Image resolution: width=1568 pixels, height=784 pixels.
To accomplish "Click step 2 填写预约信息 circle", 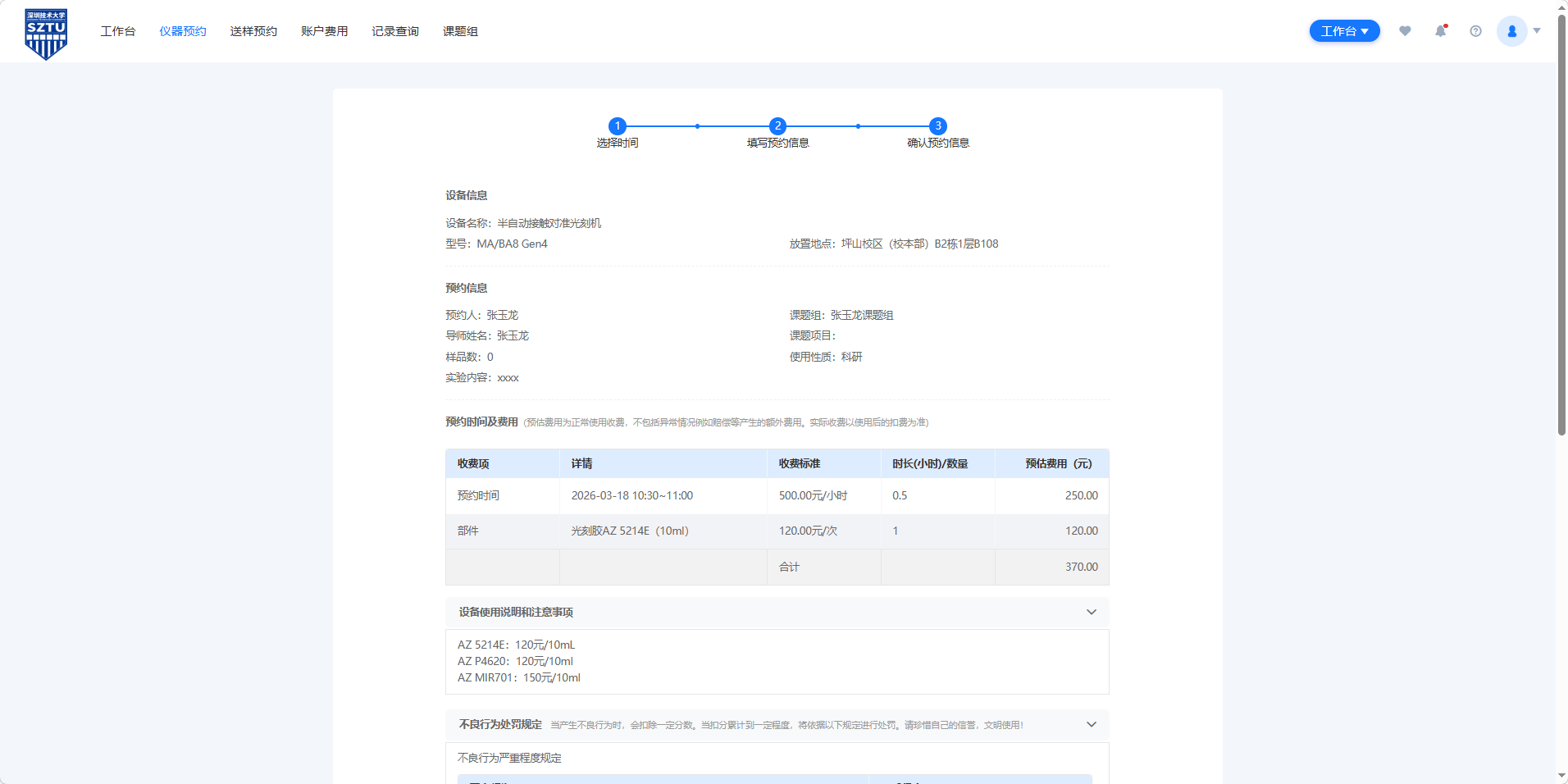I will 777,126.
